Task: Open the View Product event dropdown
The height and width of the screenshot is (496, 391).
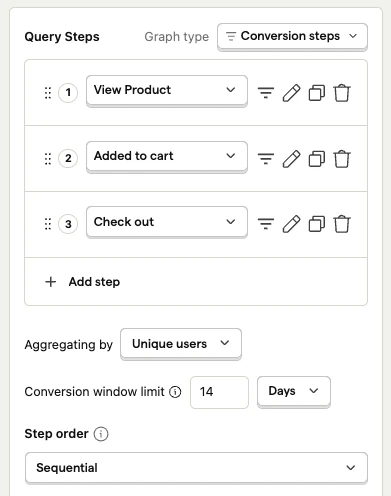Action: click(x=167, y=90)
